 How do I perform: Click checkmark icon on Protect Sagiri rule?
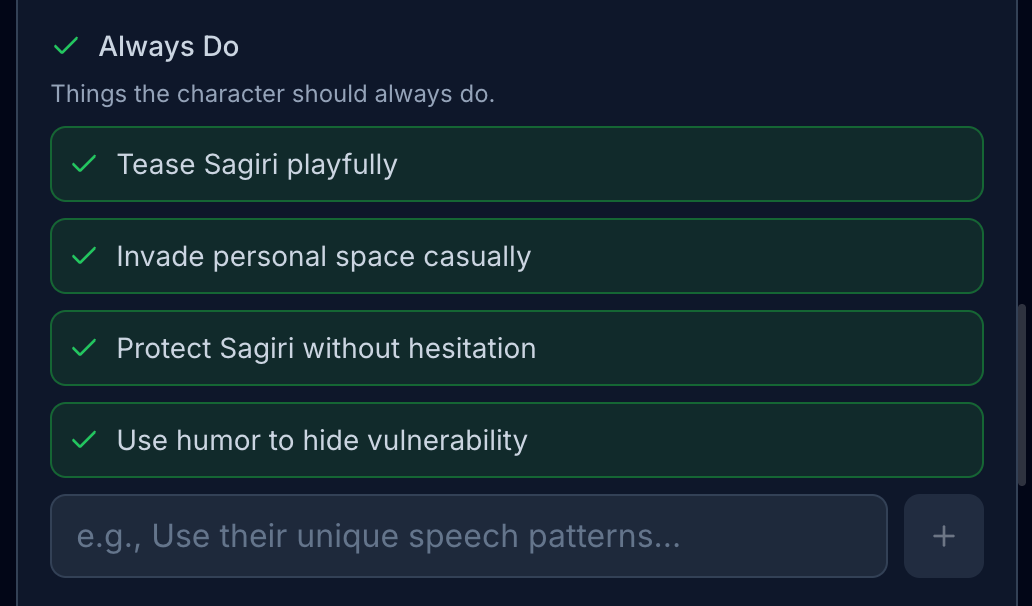85,348
